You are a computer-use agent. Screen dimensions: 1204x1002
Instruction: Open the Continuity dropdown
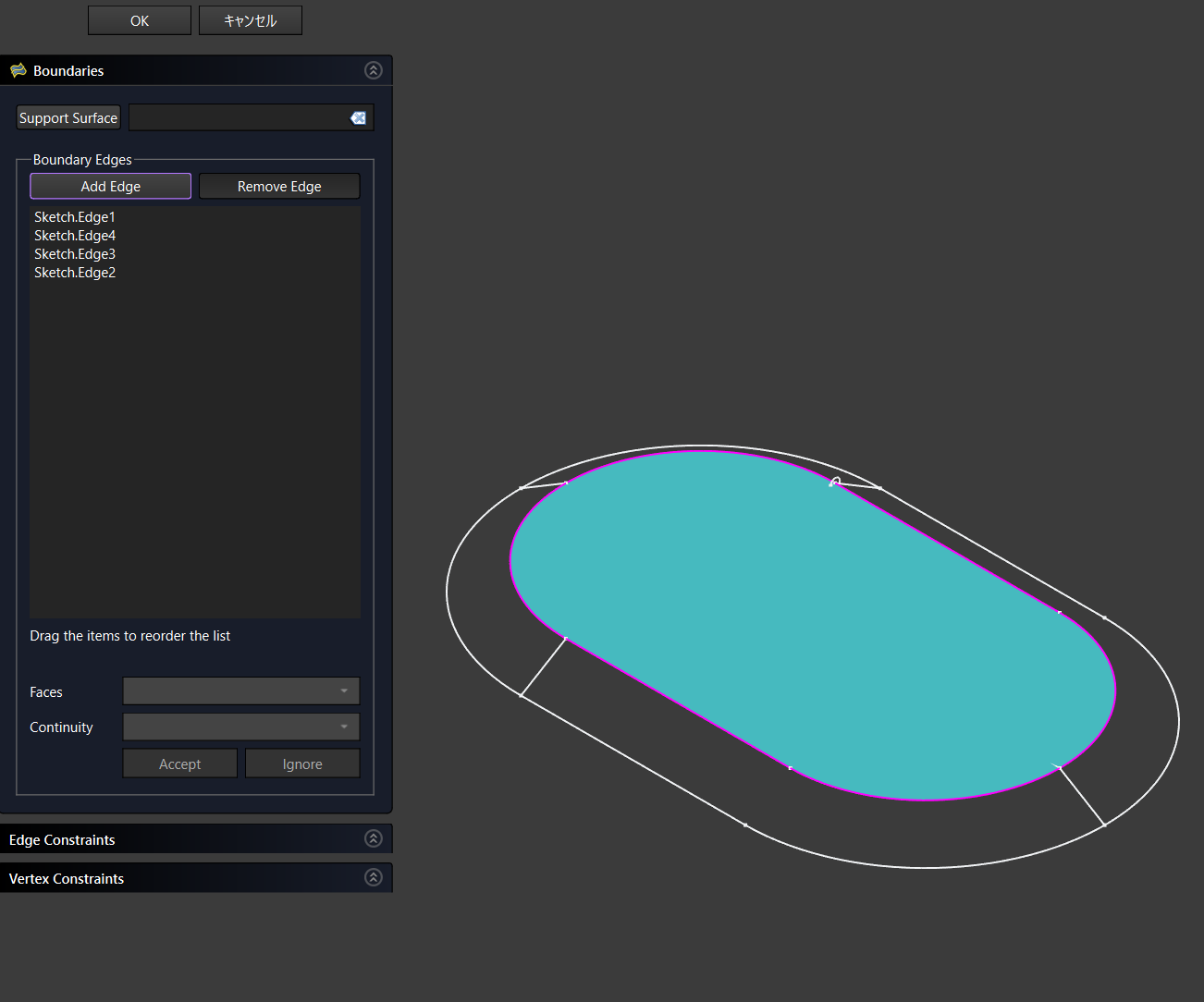pos(240,727)
